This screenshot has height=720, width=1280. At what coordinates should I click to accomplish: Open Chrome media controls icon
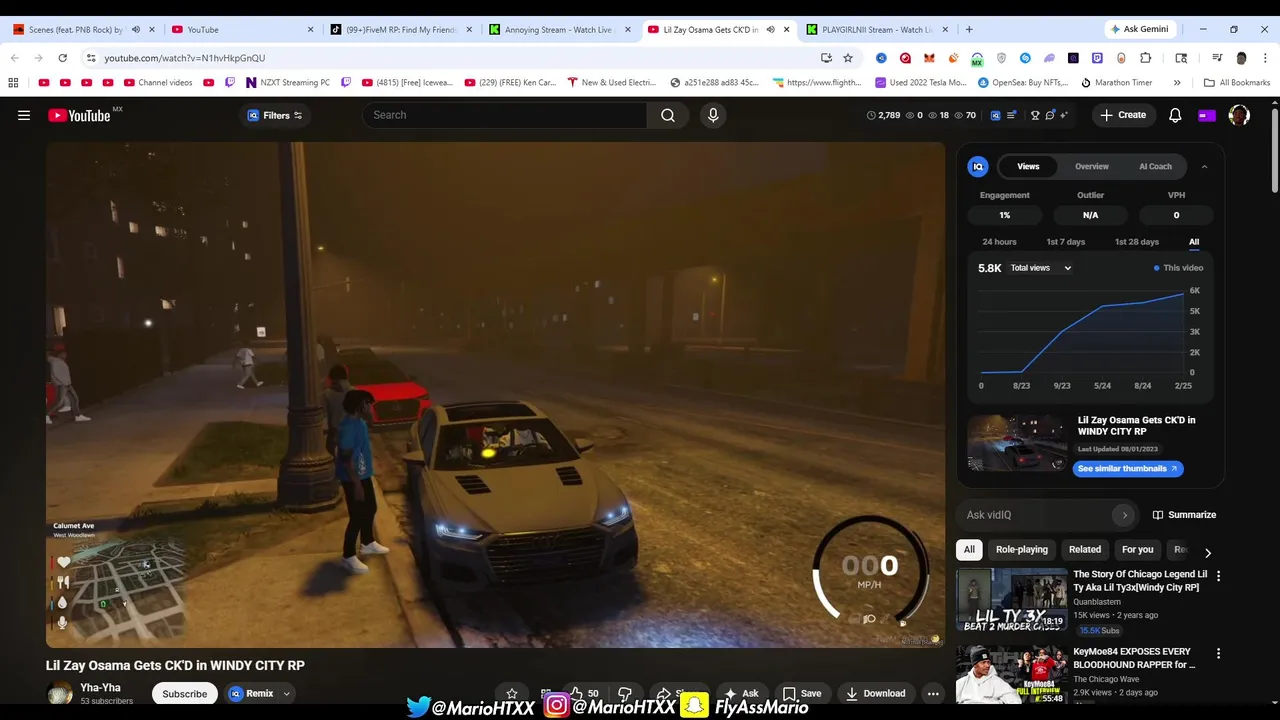pyautogui.click(x=1217, y=58)
